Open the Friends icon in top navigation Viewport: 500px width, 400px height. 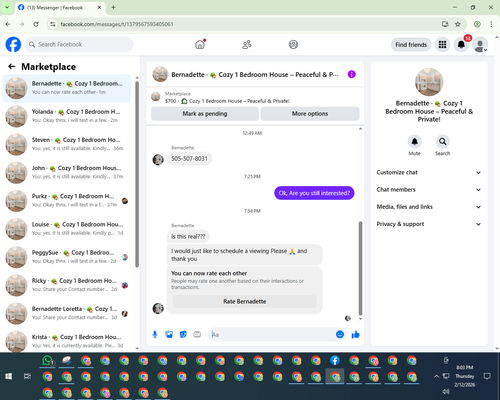[247, 44]
